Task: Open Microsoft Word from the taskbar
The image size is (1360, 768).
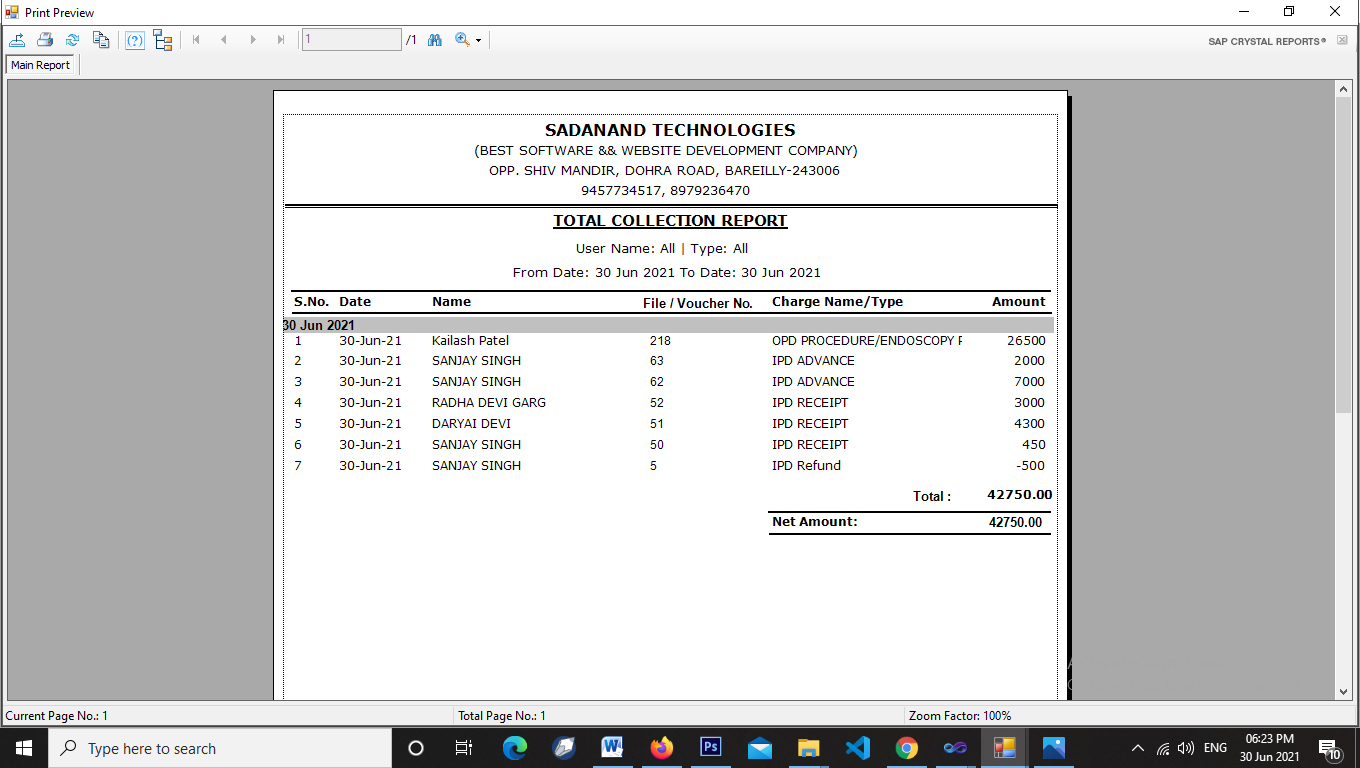Action: [613, 748]
